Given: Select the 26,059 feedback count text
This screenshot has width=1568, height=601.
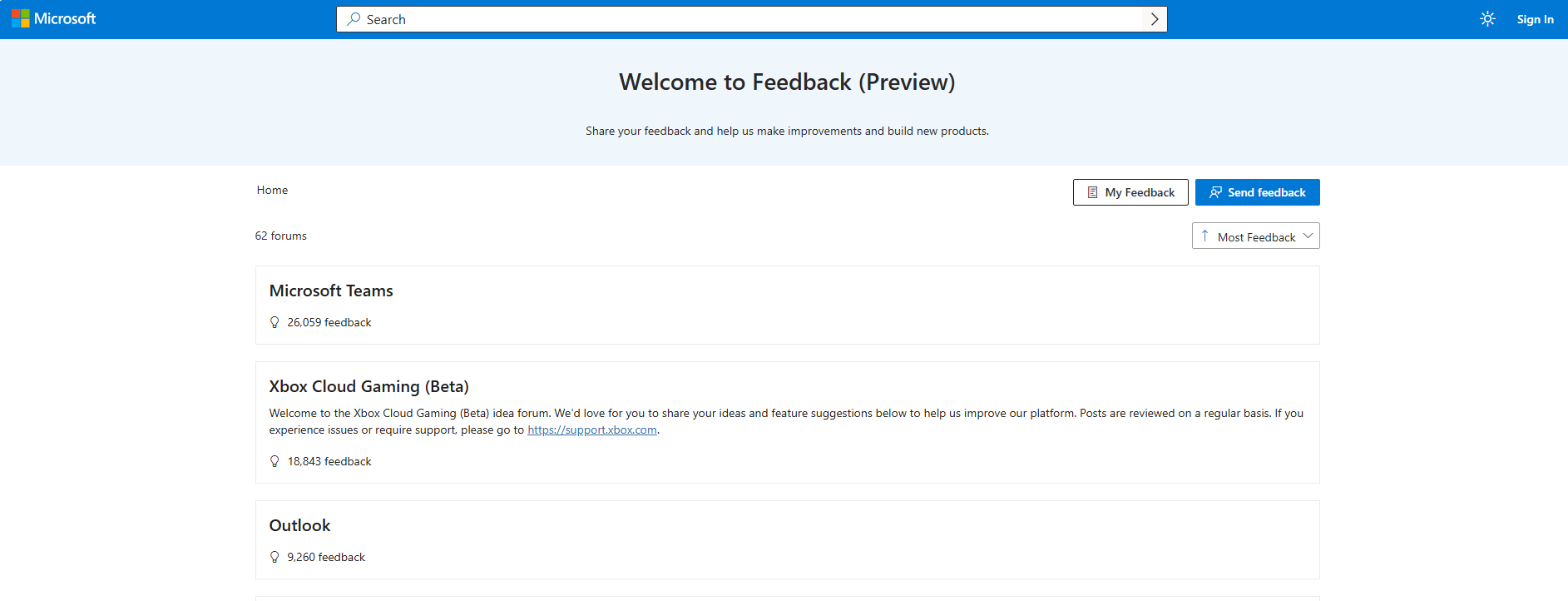Looking at the screenshot, I should (x=329, y=322).
